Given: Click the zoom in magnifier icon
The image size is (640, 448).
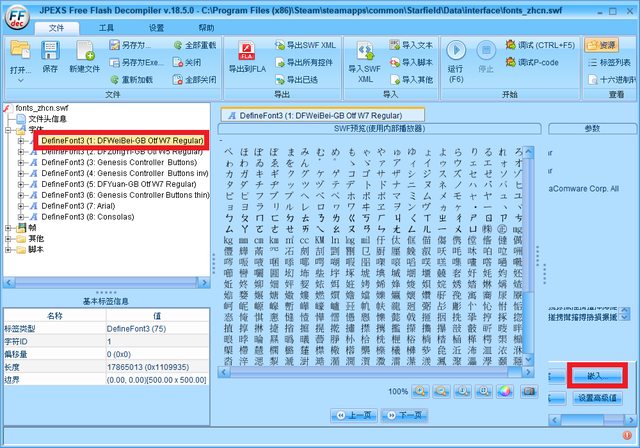Looking at the screenshot, I should pos(420,391).
